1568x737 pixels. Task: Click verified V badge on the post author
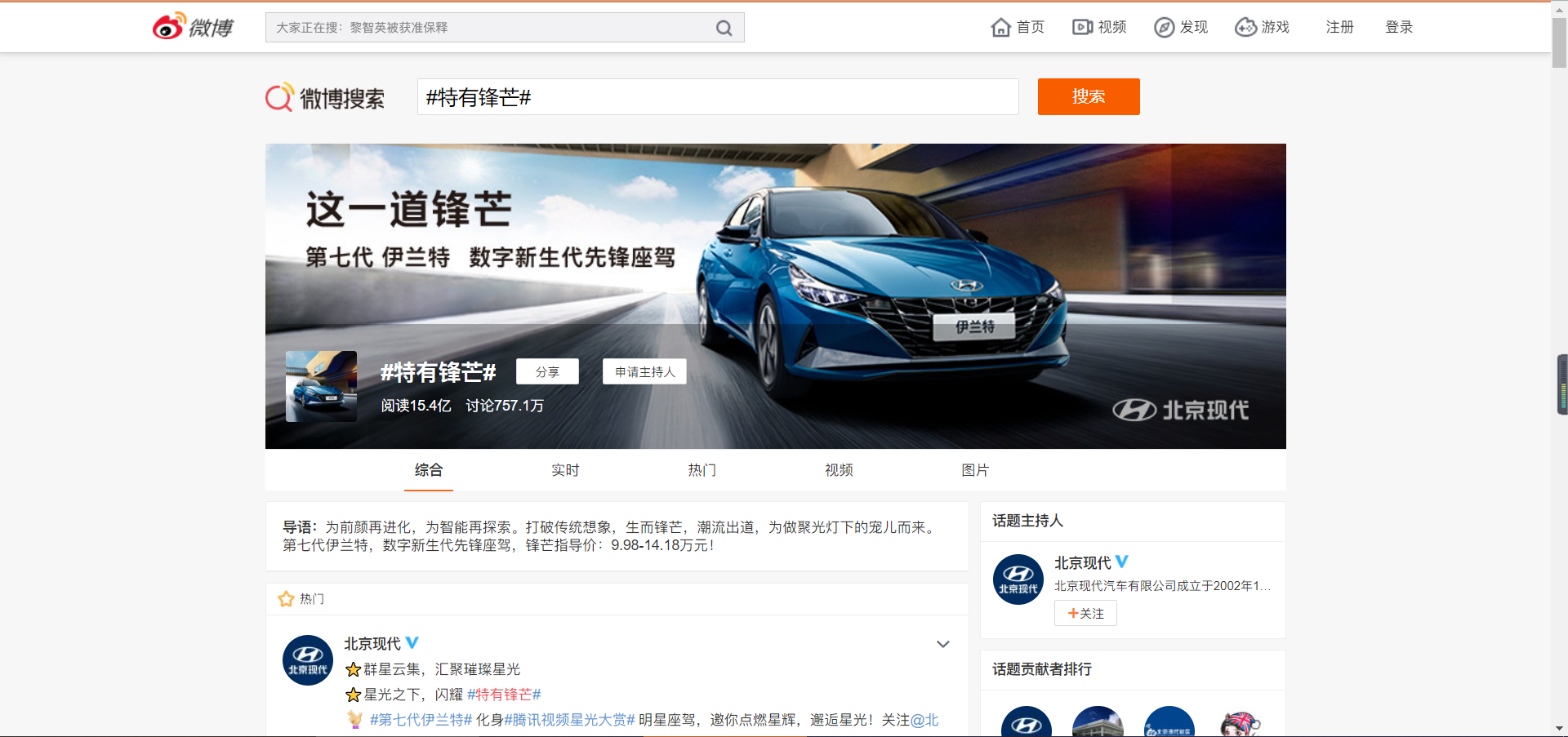[412, 642]
